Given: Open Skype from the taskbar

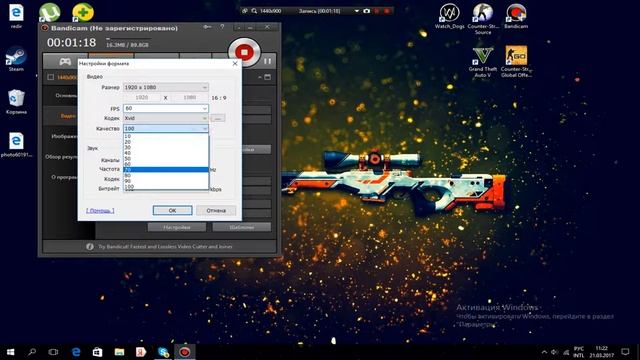Looking at the screenshot, I should (x=163, y=352).
